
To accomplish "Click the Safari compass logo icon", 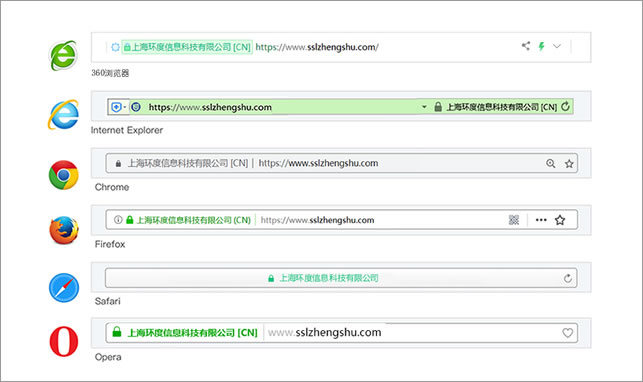I will click(64, 288).
